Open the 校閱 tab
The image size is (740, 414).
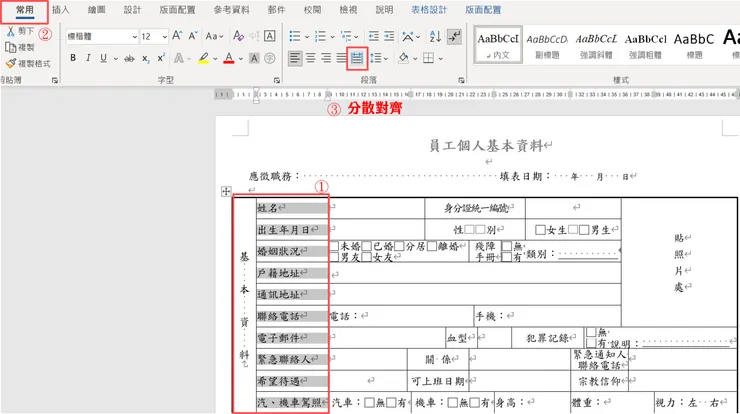tap(312, 10)
